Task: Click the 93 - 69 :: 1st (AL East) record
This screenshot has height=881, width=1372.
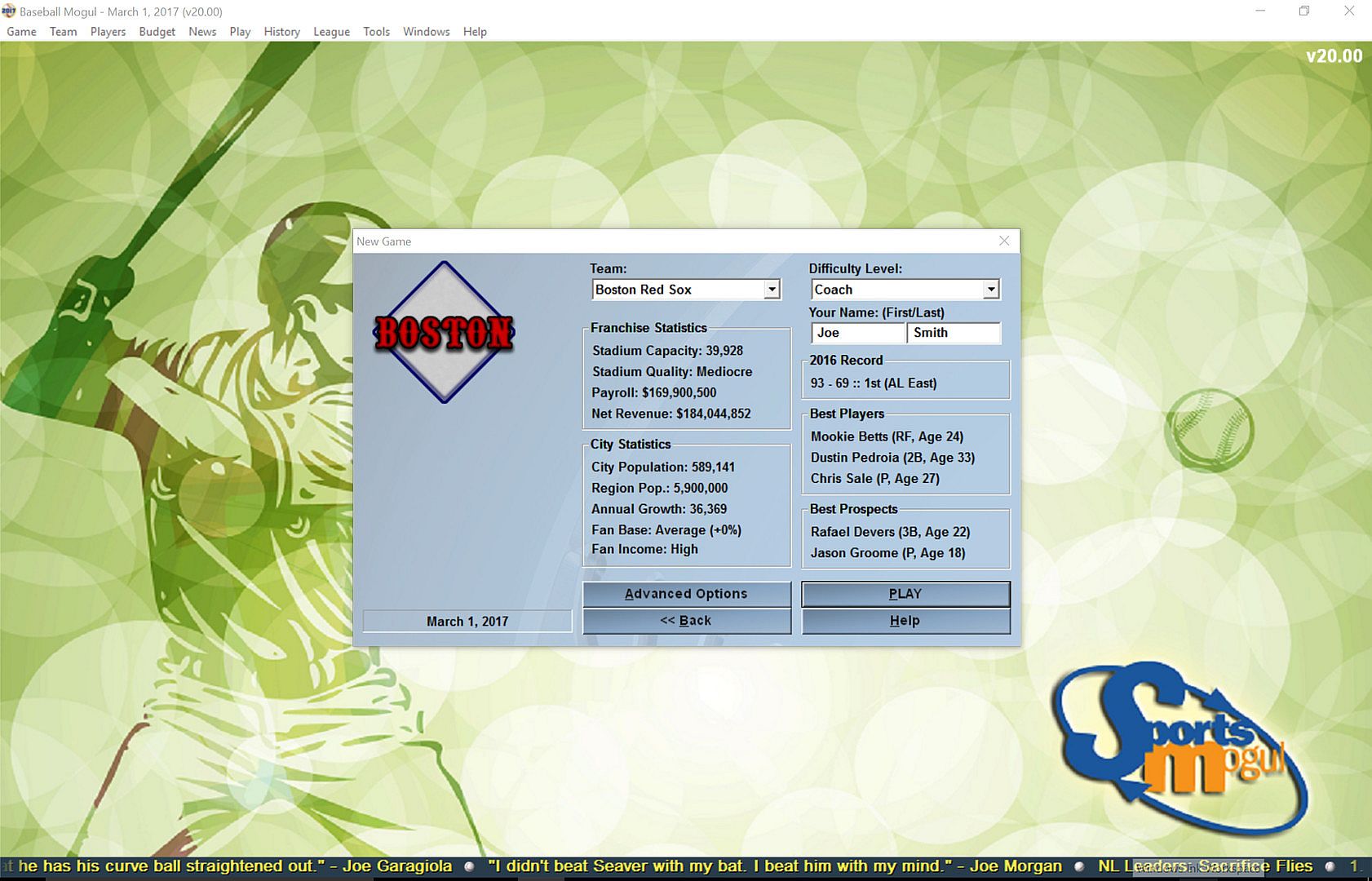Action: 874,383
